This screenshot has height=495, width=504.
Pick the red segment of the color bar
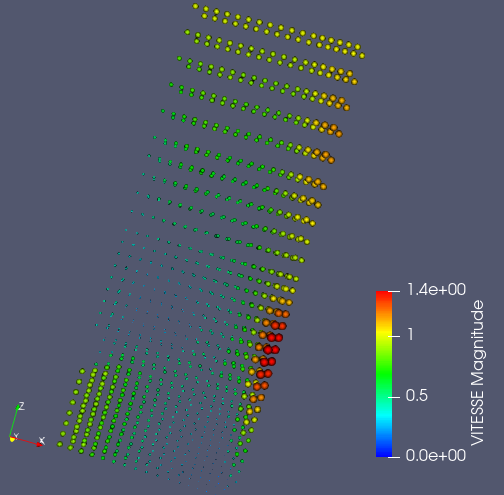coord(384,297)
